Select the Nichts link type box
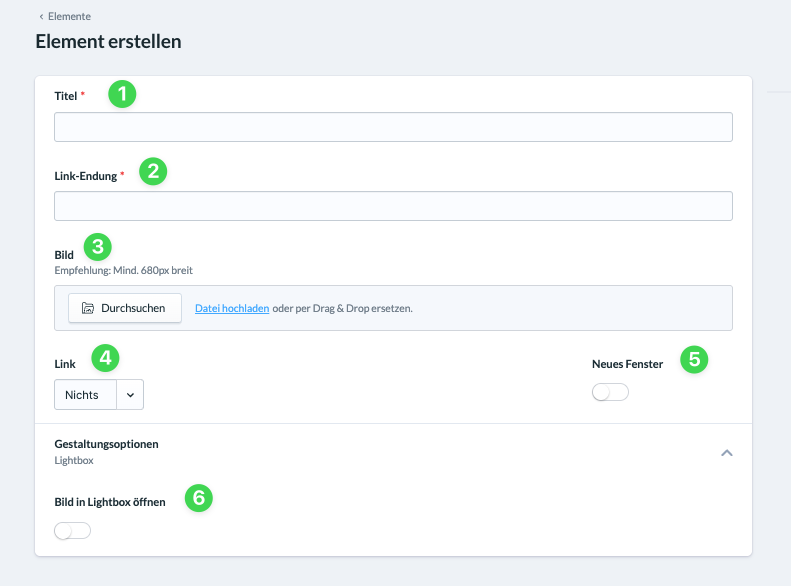The image size is (791, 586). (x=85, y=395)
